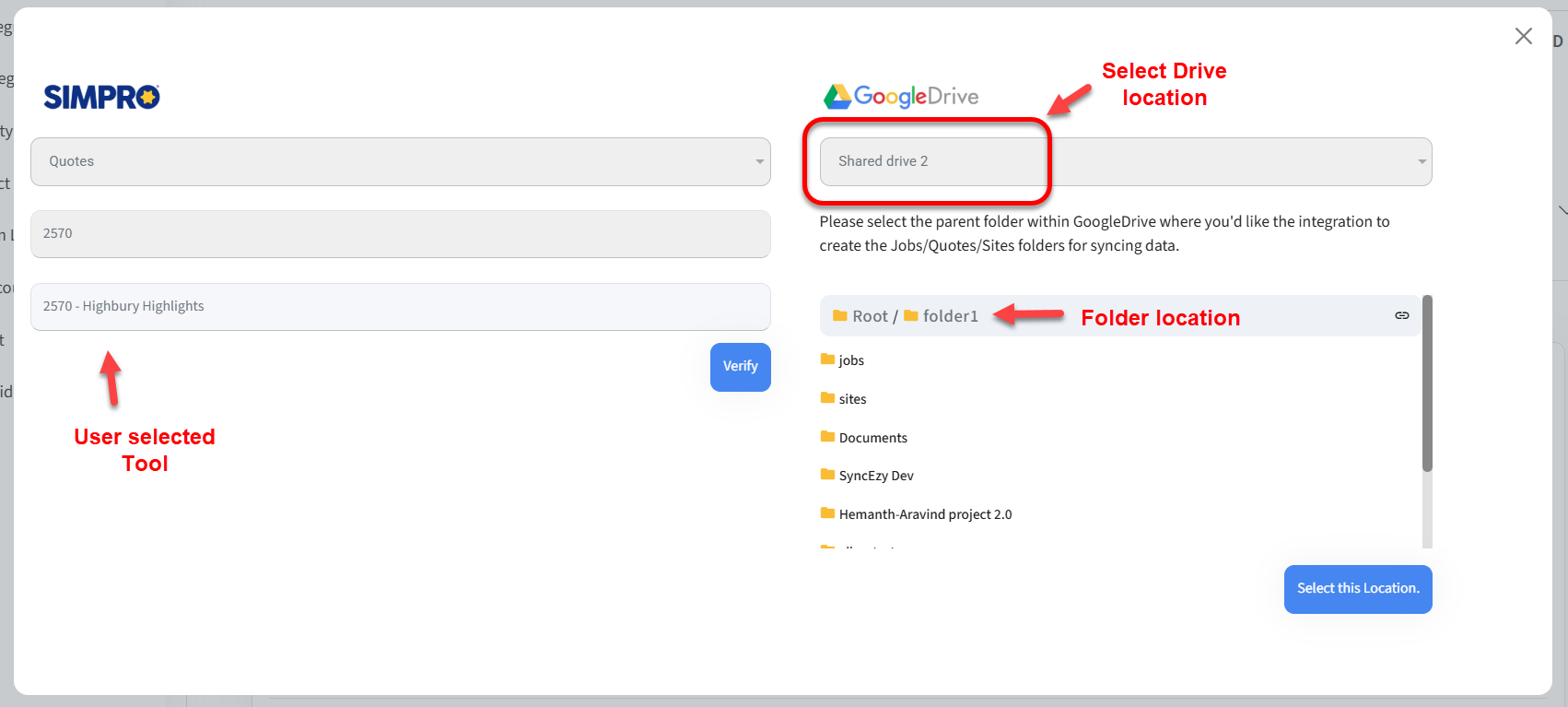
Task: Click the 2570 - Highbury Highlights field
Action: (x=400, y=306)
